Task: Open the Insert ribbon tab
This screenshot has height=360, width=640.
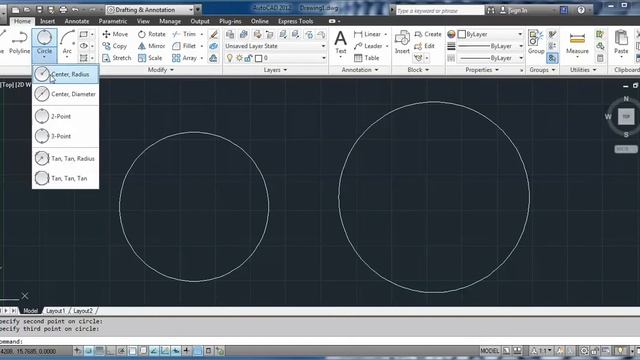Action: (47, 21)
